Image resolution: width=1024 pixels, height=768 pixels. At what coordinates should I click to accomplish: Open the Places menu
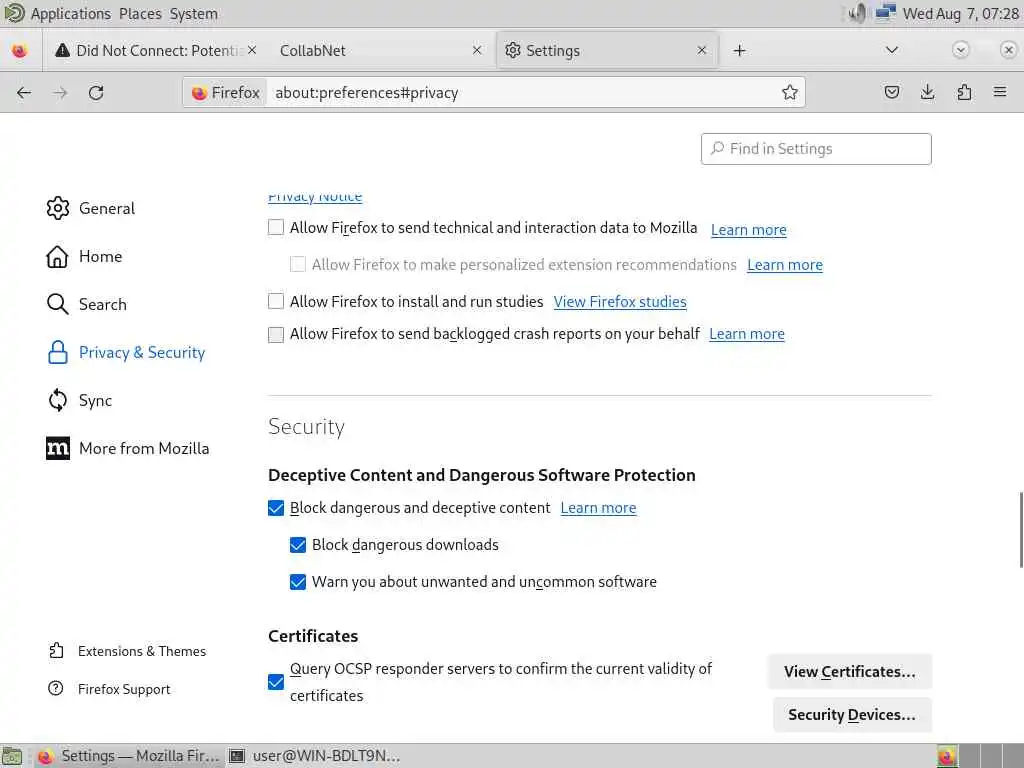coord(140,14)
